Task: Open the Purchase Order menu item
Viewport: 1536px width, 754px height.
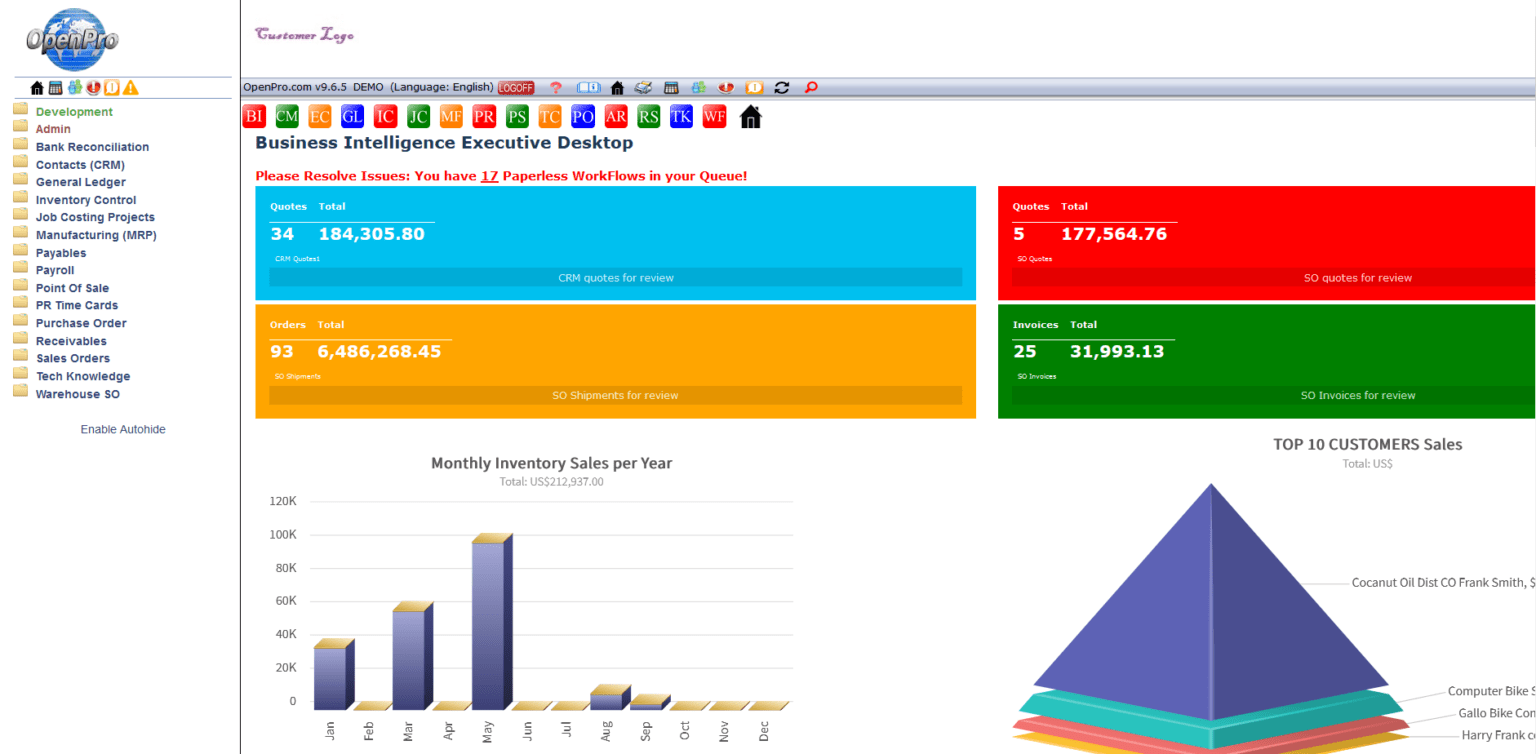Action: coord(81,323)
